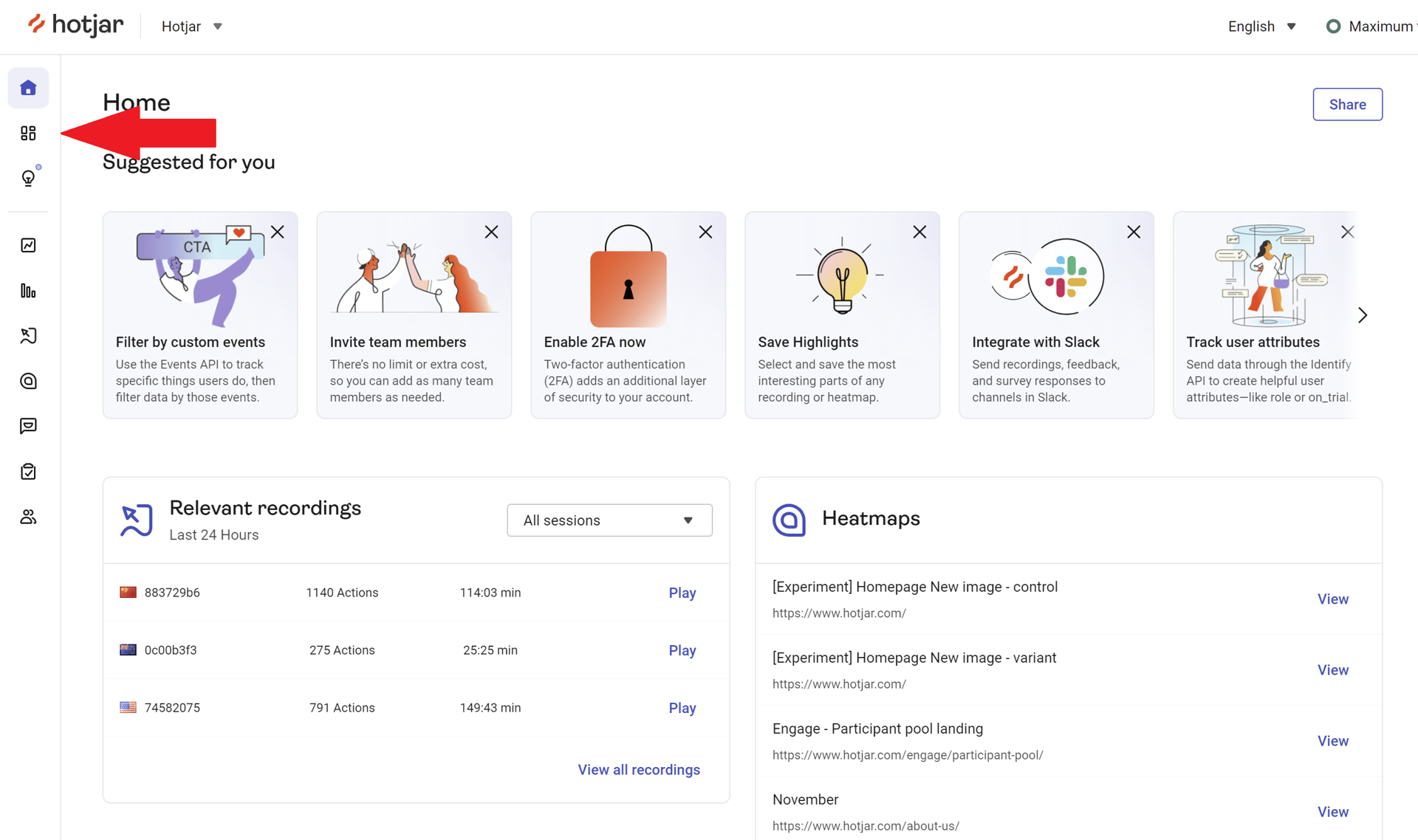Open View all recordings link

639,769
